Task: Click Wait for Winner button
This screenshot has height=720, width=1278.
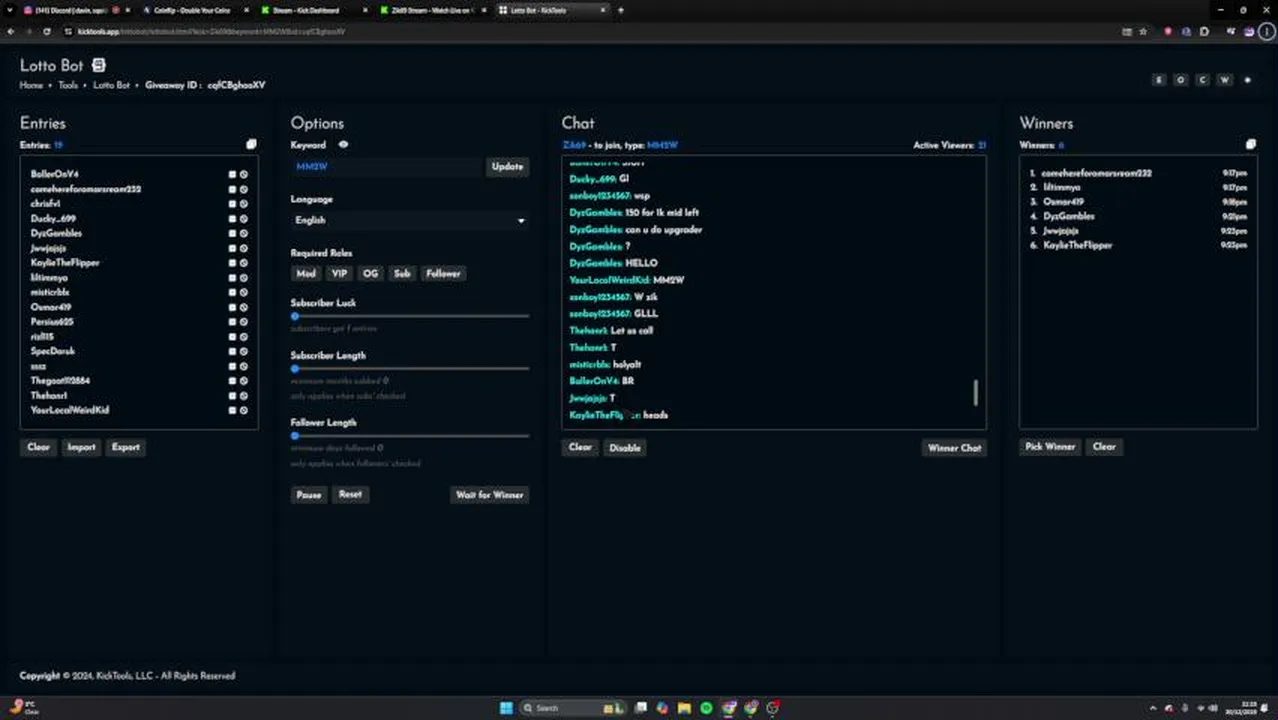Action: 490,495
